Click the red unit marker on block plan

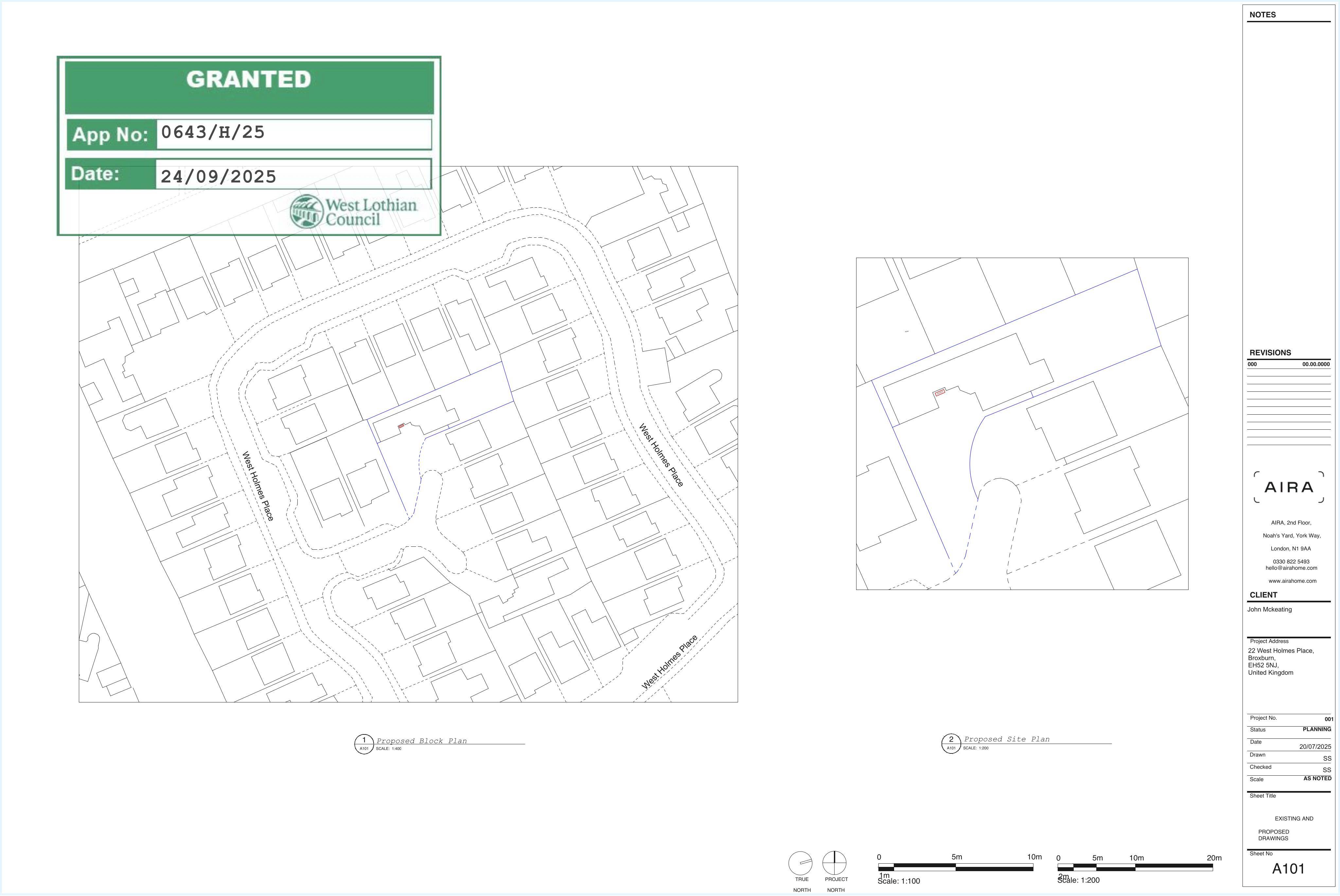tap(401, 426)
